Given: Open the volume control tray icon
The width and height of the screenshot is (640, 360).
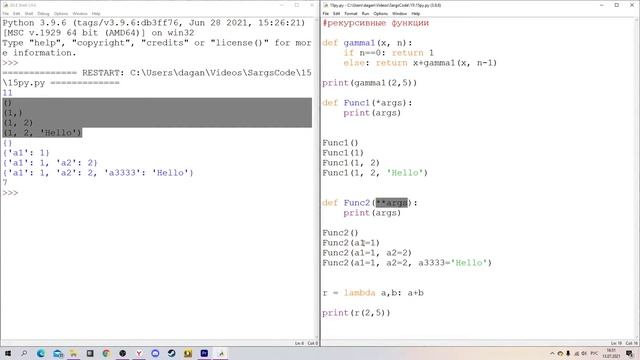Looking at the screenshot, I should point(584,353).
